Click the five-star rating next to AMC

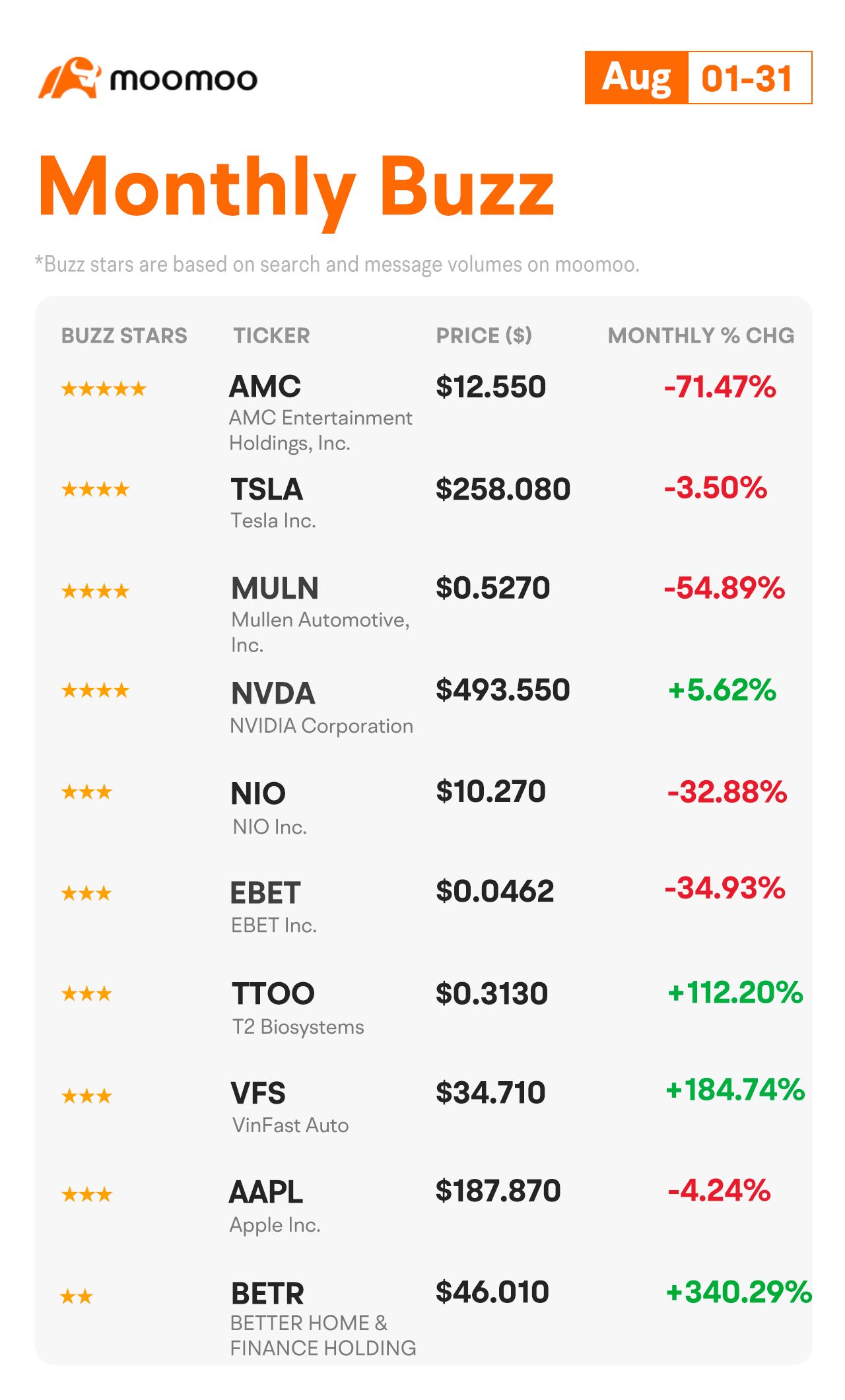pyautogui.click(x=104, y=389)
